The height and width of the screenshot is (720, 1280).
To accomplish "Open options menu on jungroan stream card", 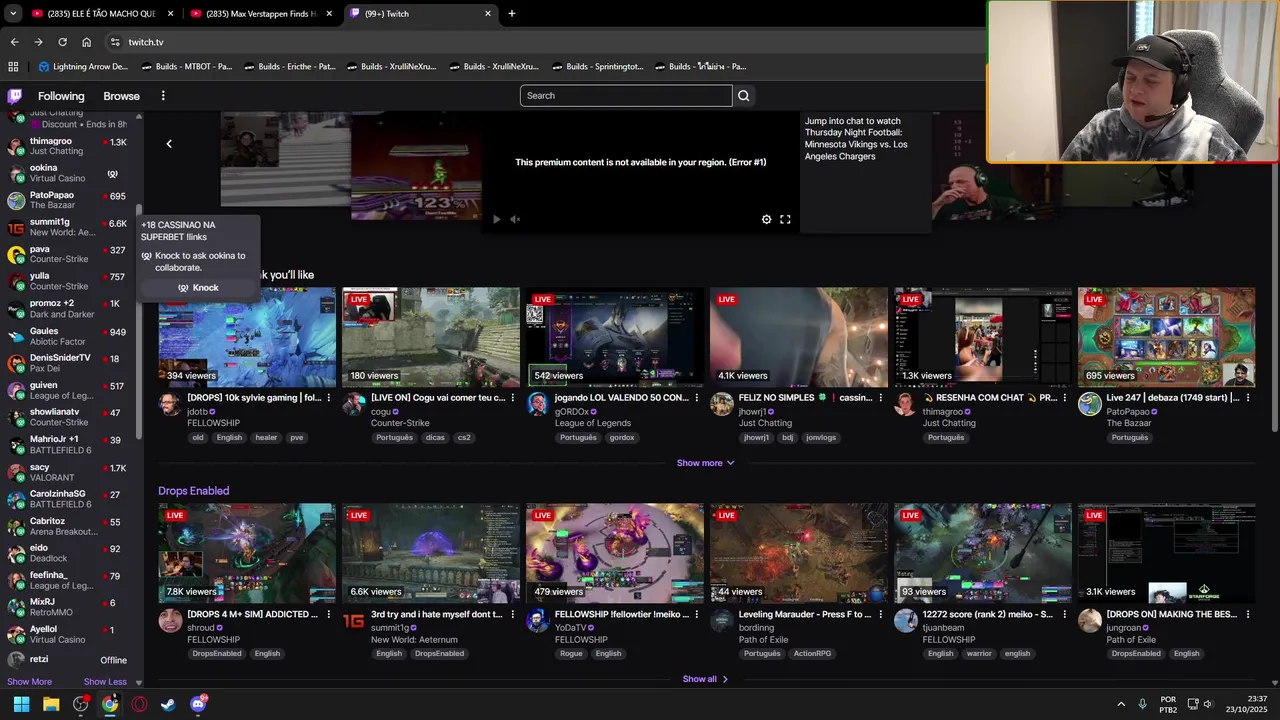I will (1249, 614).
